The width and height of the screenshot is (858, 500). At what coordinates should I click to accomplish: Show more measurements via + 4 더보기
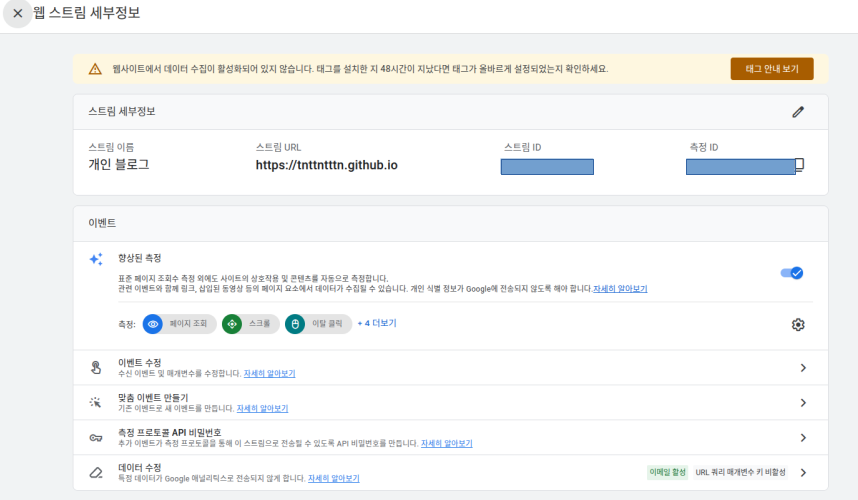point(377,324)
